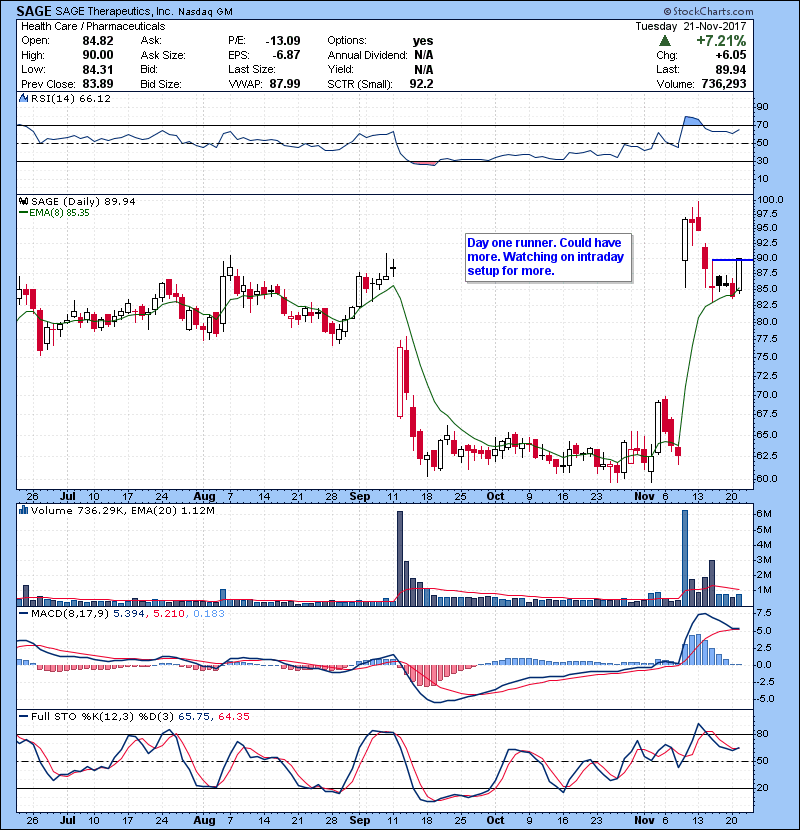This screenshot has height=830, width=800.
Task: Select the date Tuesday 21-Nov-2017
Action: [x=691, y=26]
